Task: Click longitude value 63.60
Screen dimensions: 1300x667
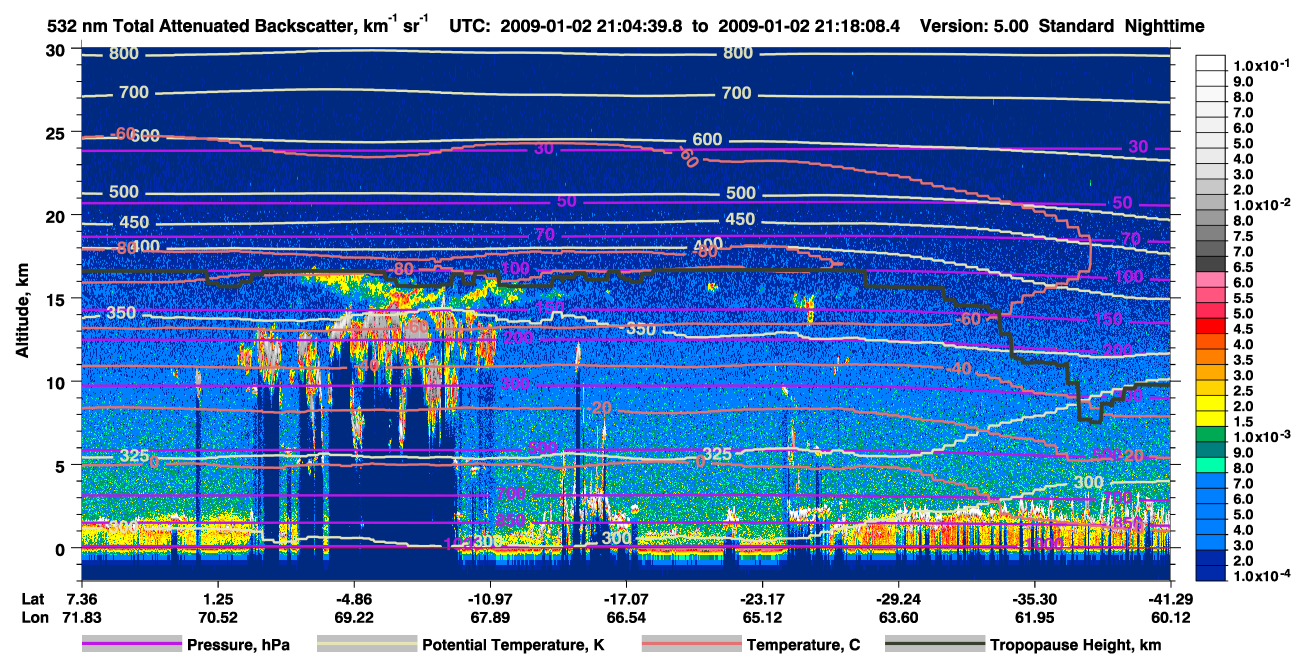Action: [x=898, y=617]
